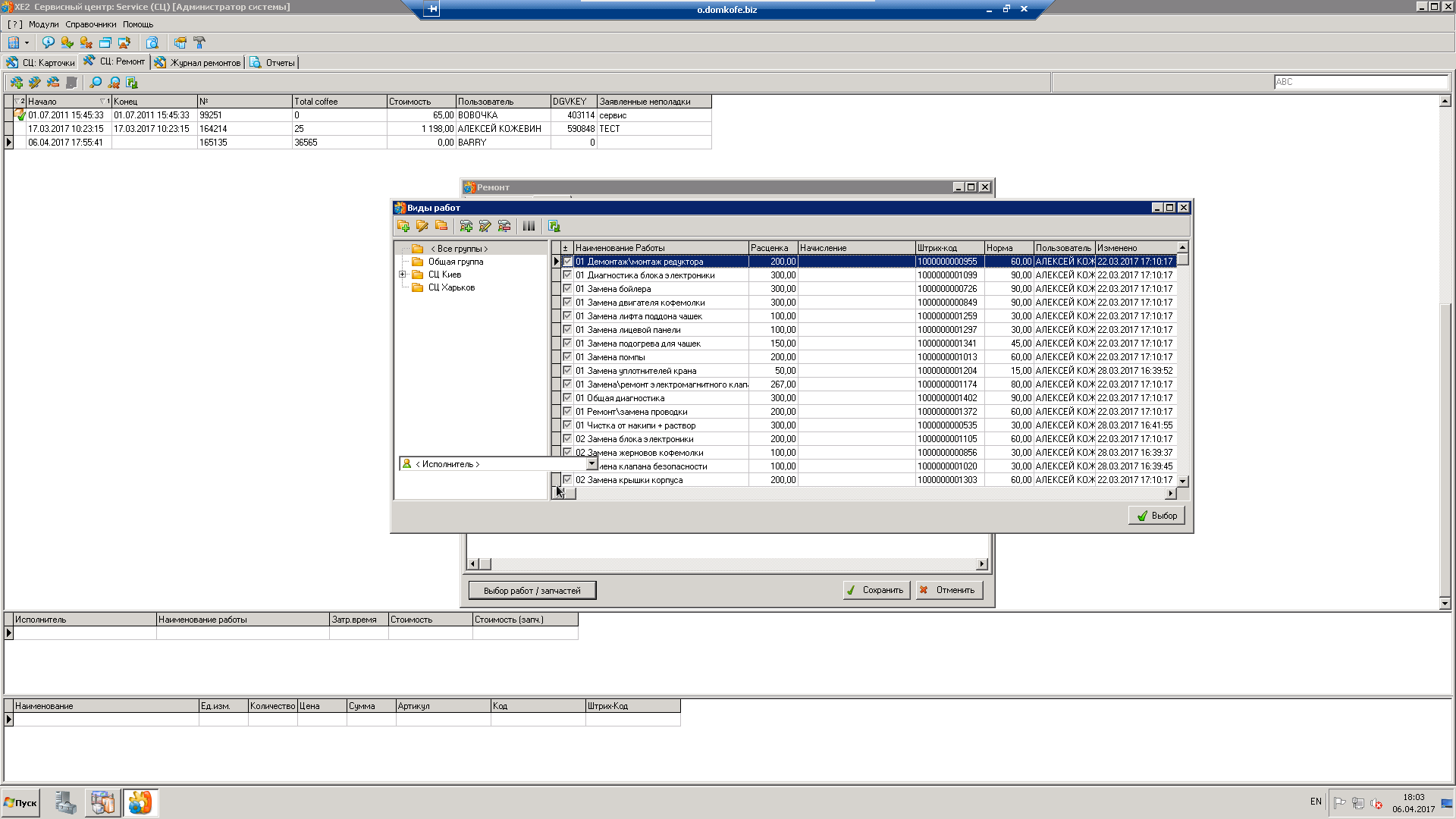Click Выбор работ / запчастей button

pyautogui.click(x=532, y=591)
